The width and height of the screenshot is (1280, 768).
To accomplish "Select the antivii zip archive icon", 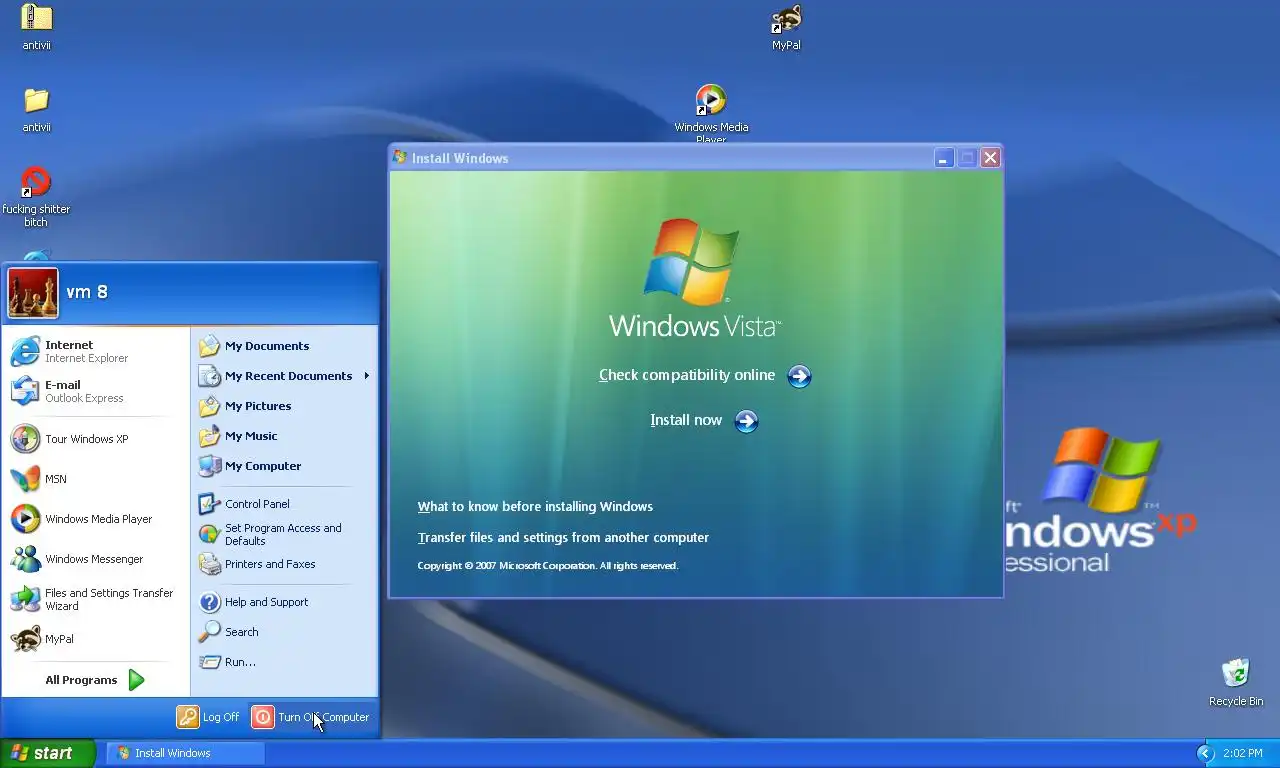I will pyautogui.click(x=36, y=27).
